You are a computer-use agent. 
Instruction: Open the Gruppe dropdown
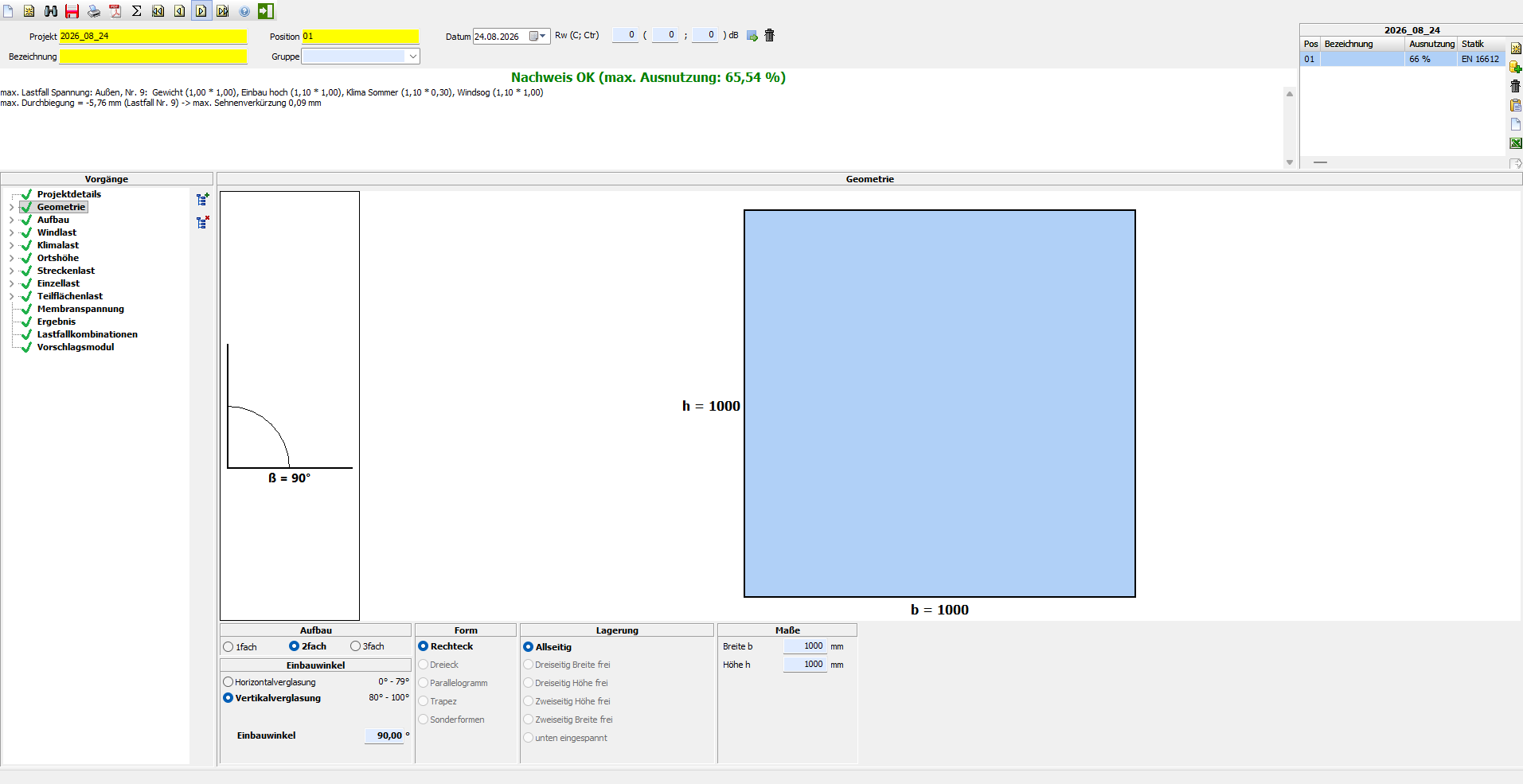click(412, 57)
